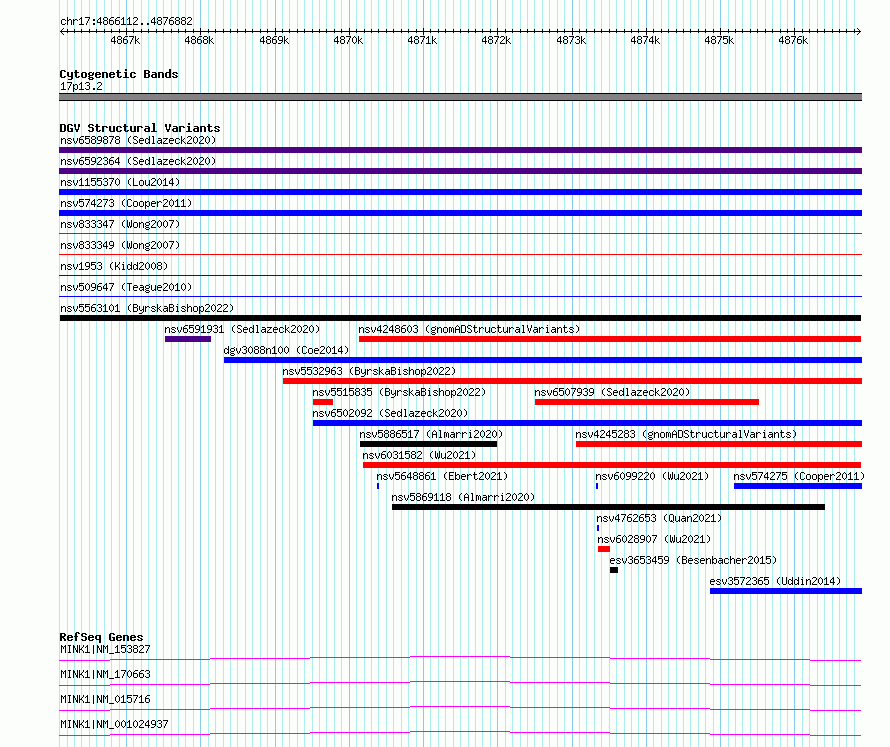Click the nsv509647 (Teague2010) label

pyautogui.click(x=126, y=287)
